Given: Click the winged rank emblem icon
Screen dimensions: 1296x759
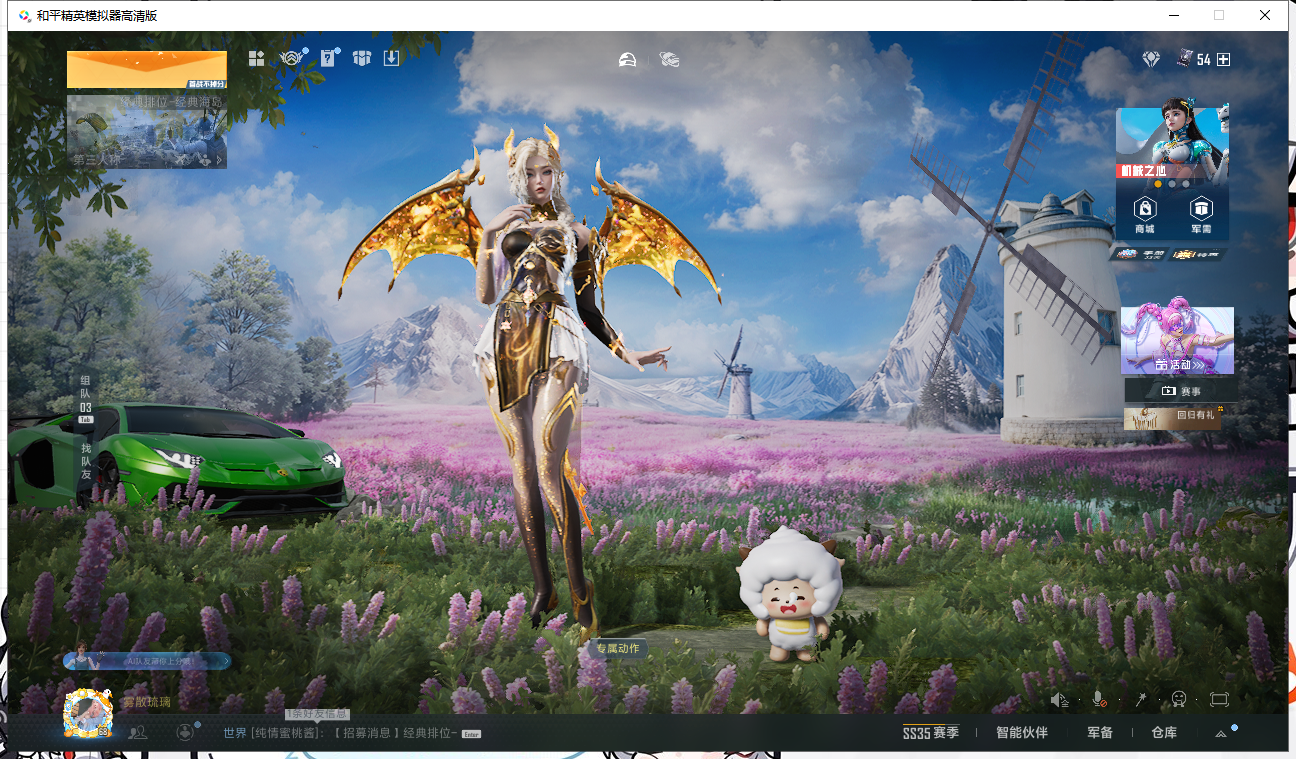Looking at the screenshot, I should click(x=291, y=58).
